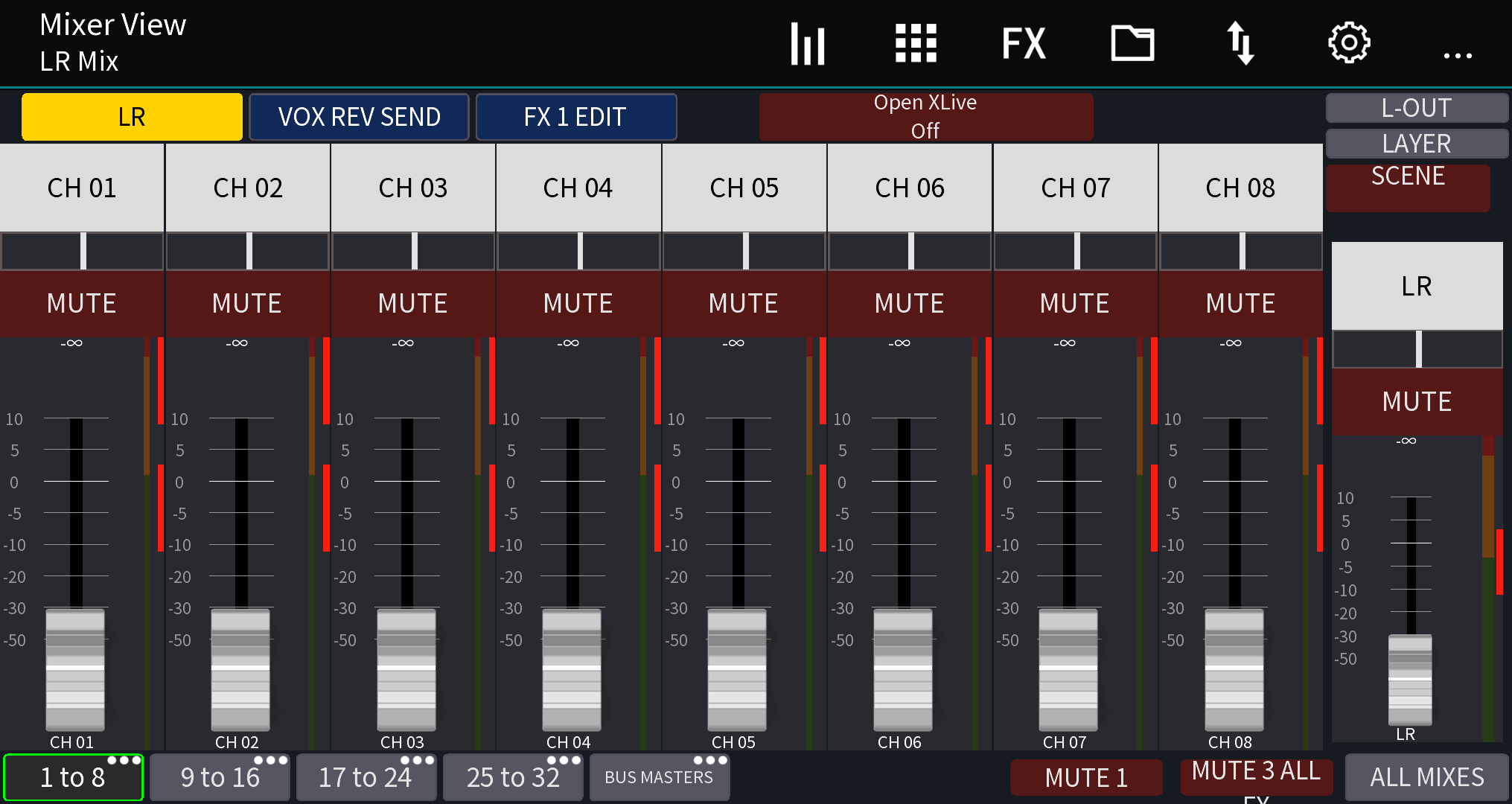This screenshot has height=804, width=1512.
Task: Toggle MUTE on CH 05
Action: (744, 304)
